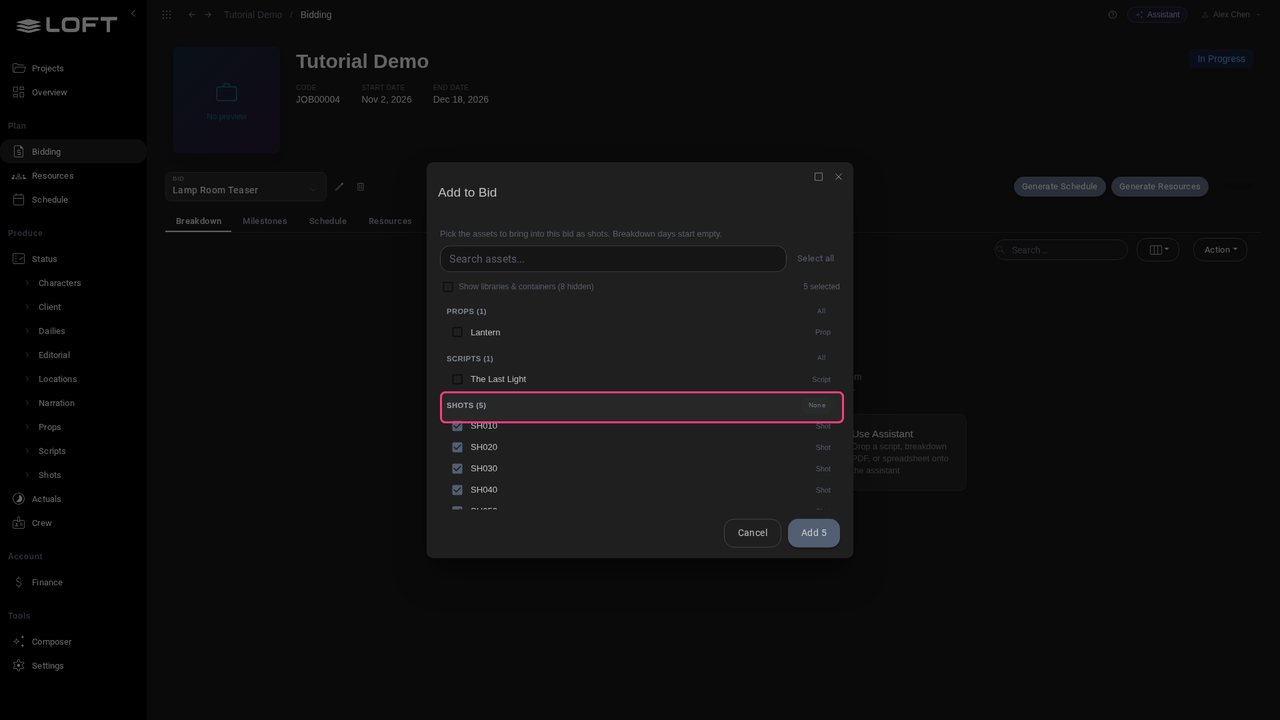Viewport: 1280px width, 720px height.
Task: Delete the bid with the trash icon
Action: tap(361, 187)
